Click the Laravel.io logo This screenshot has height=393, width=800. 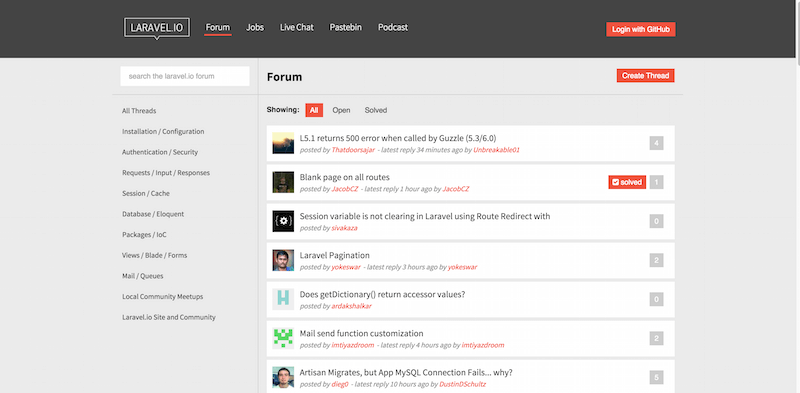click(x=157, y=29)
